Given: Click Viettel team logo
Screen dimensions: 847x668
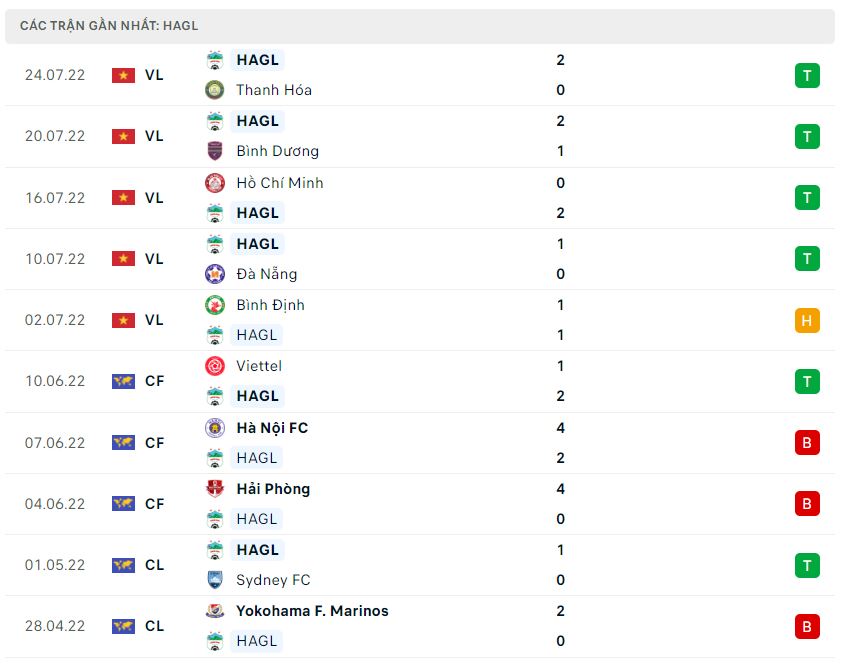Looking at the screenshot, I should 214,366.
